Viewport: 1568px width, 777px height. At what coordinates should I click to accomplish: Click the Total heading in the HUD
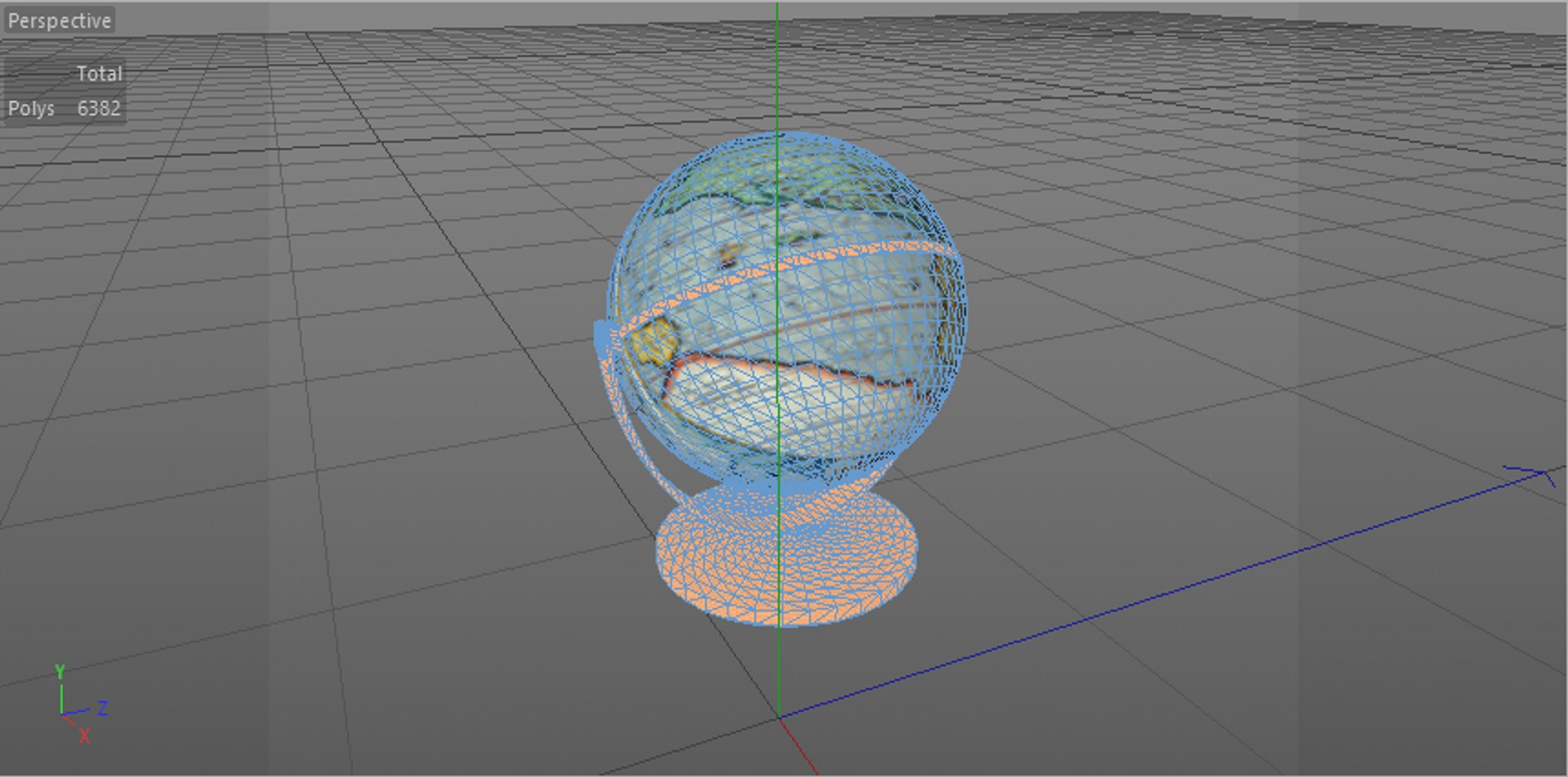point(100,73)
